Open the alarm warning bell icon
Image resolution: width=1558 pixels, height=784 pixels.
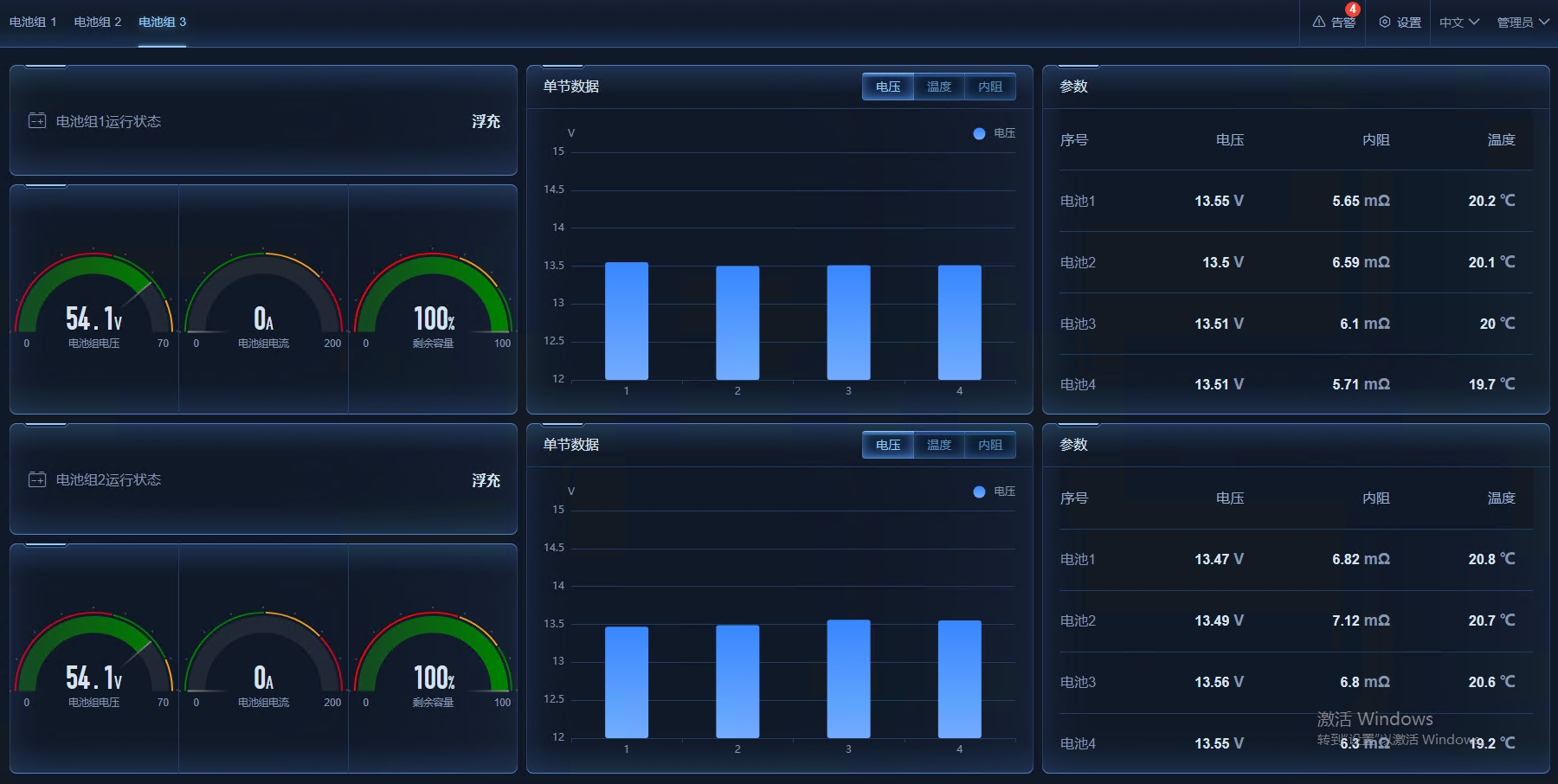[1319, 22]
